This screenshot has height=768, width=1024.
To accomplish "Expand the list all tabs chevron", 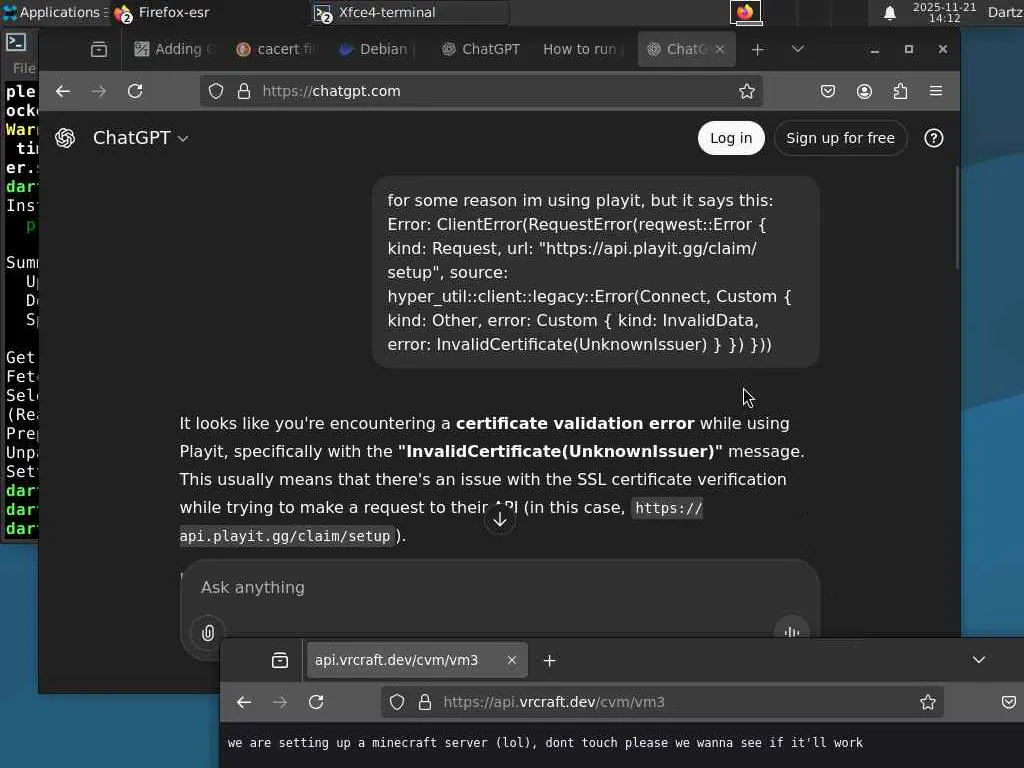I will pyautogui.click(x=797, y=49).
